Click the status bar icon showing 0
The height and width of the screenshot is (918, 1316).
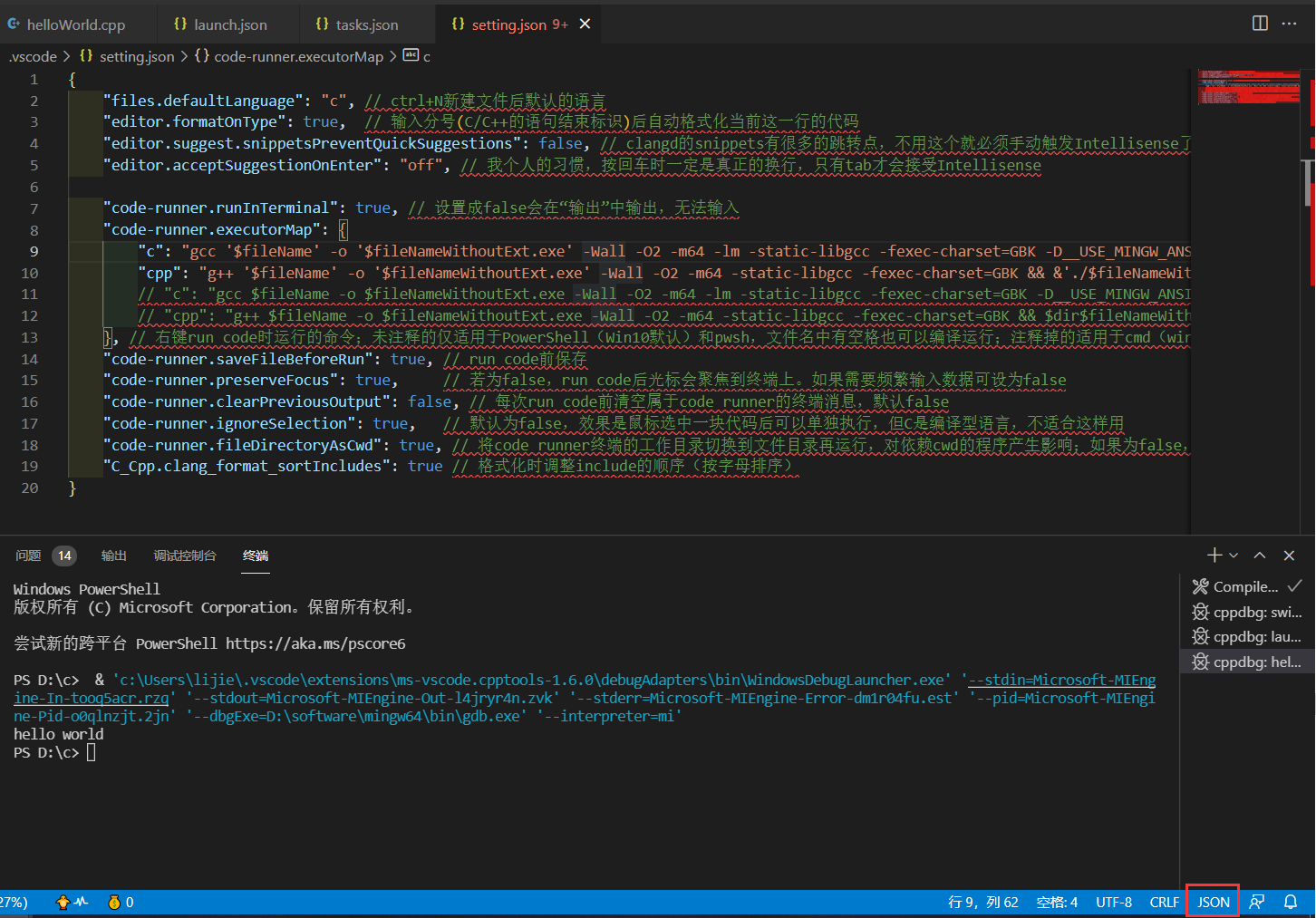coord(121,902)
